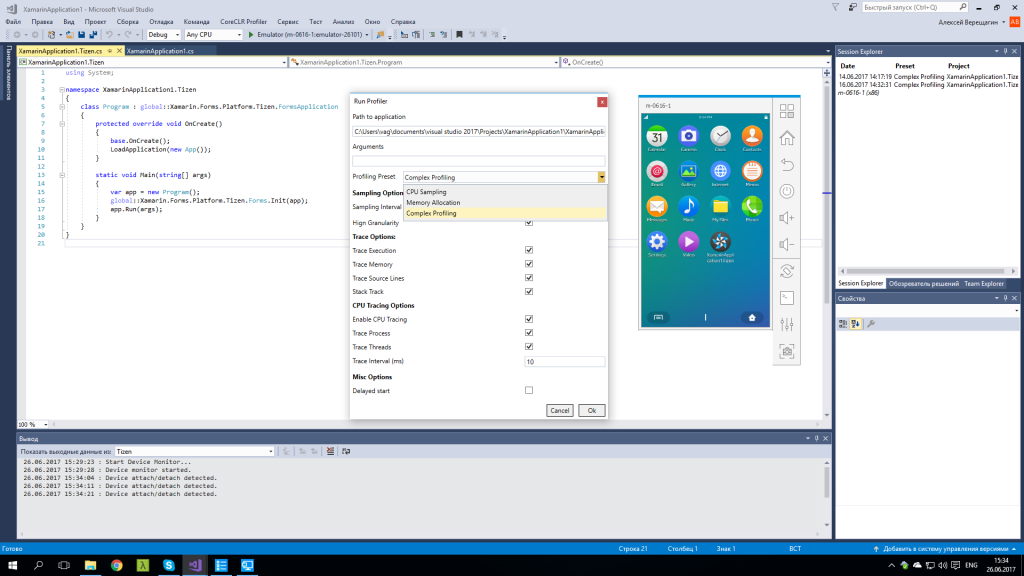Click the Windows Start button
Image resolution: width=1024 pixels, height=576 pixels.
point(12,566)
